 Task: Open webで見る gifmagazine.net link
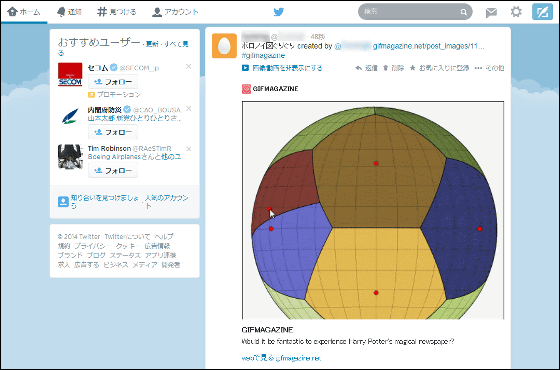click(x=281, y=358)
